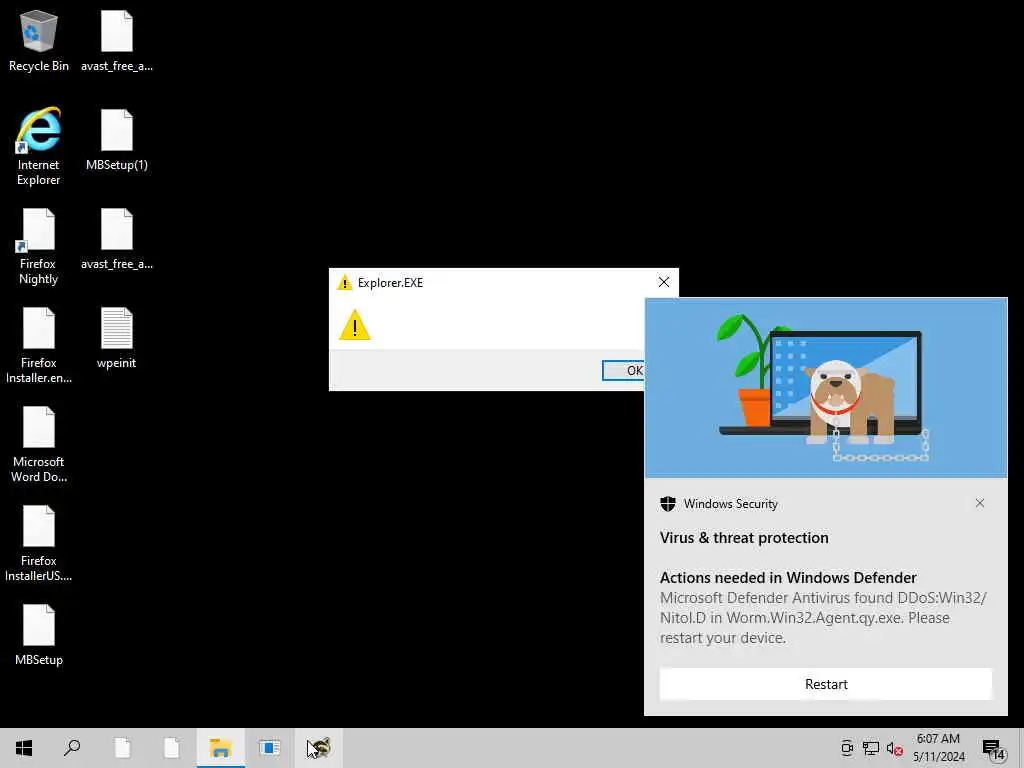Screen dimensions: 1024x768
Task: Click the Defender message mentioning Nitol.D
Action: click(823, 618)
